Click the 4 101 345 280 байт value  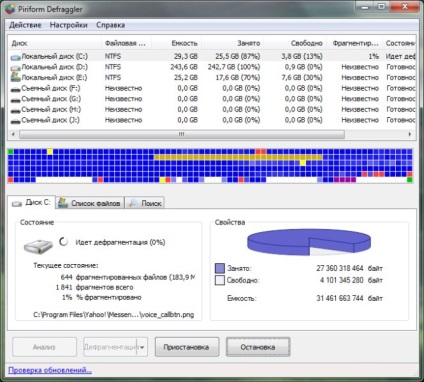click(351, 280)
